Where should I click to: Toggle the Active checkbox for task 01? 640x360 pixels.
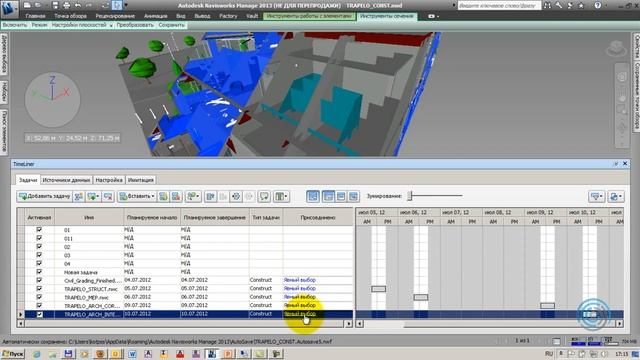click(39, 230)
